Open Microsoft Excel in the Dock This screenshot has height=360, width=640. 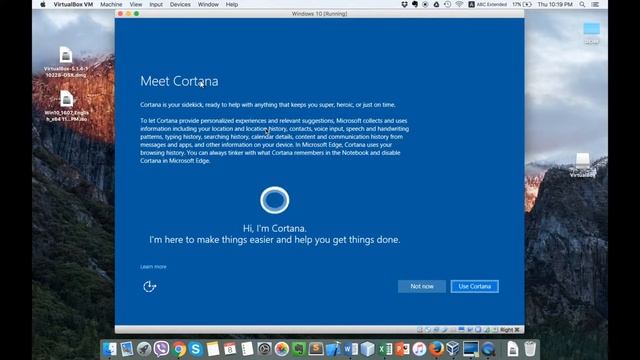385,349
